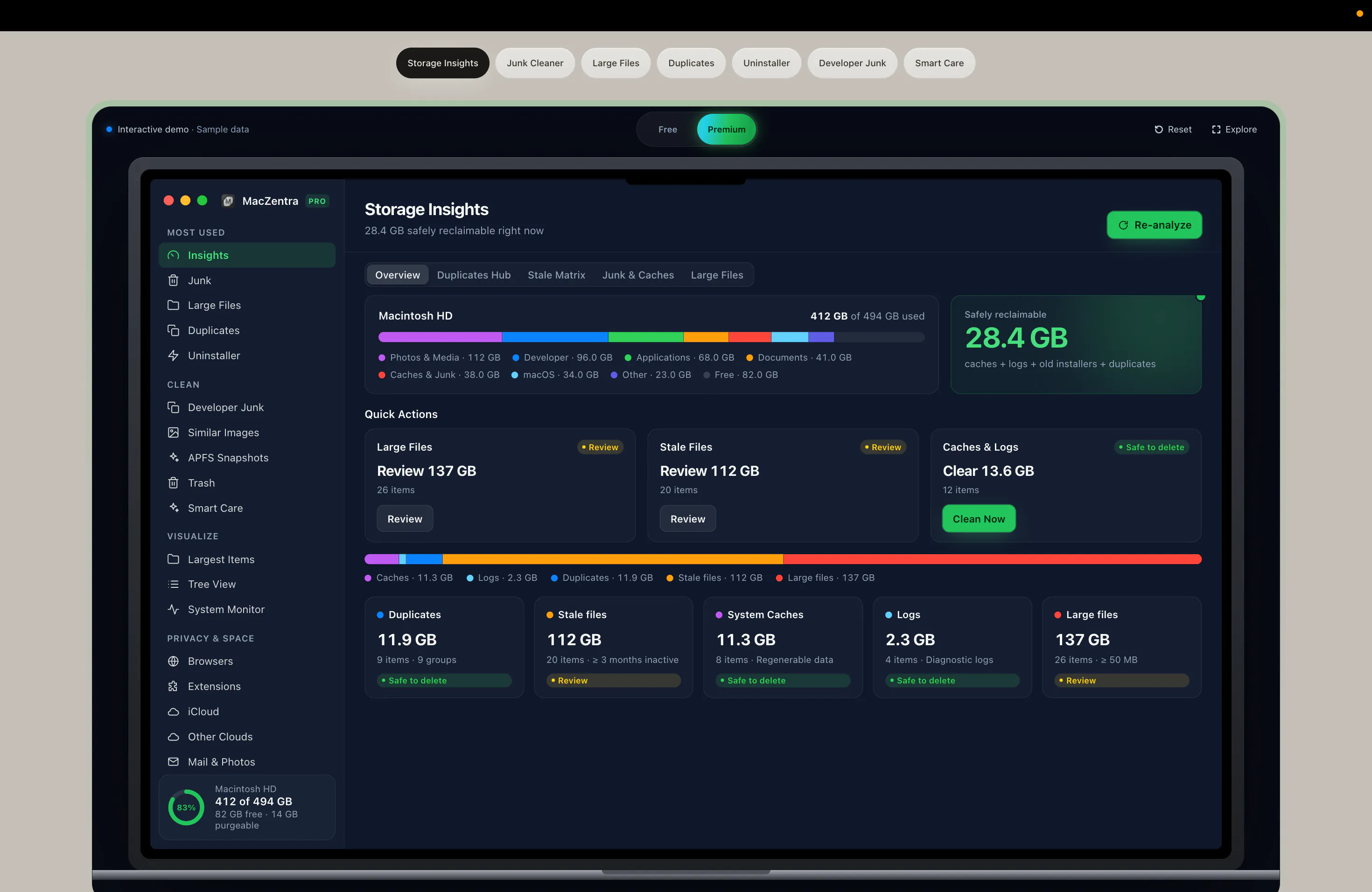The width and height of the screenshot is (1372, 892).
Task: Click the Mail & Photos envelope icon
Action: (x=173, y=762)
